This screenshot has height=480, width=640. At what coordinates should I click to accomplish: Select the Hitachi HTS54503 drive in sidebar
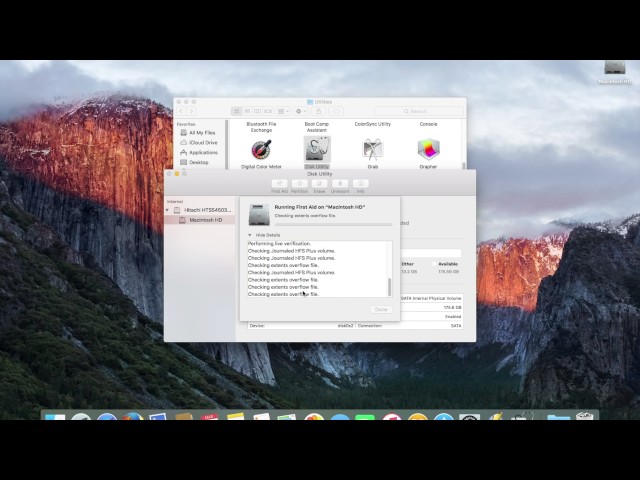[202, 210]
